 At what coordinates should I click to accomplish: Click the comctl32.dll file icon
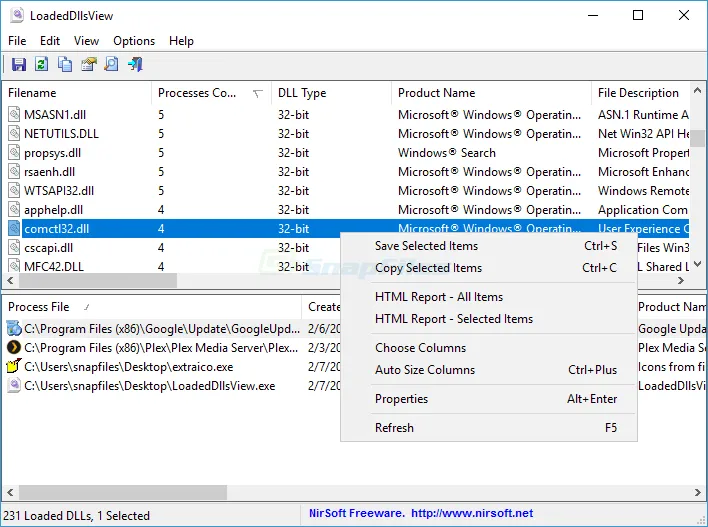[x=14, y=229]
